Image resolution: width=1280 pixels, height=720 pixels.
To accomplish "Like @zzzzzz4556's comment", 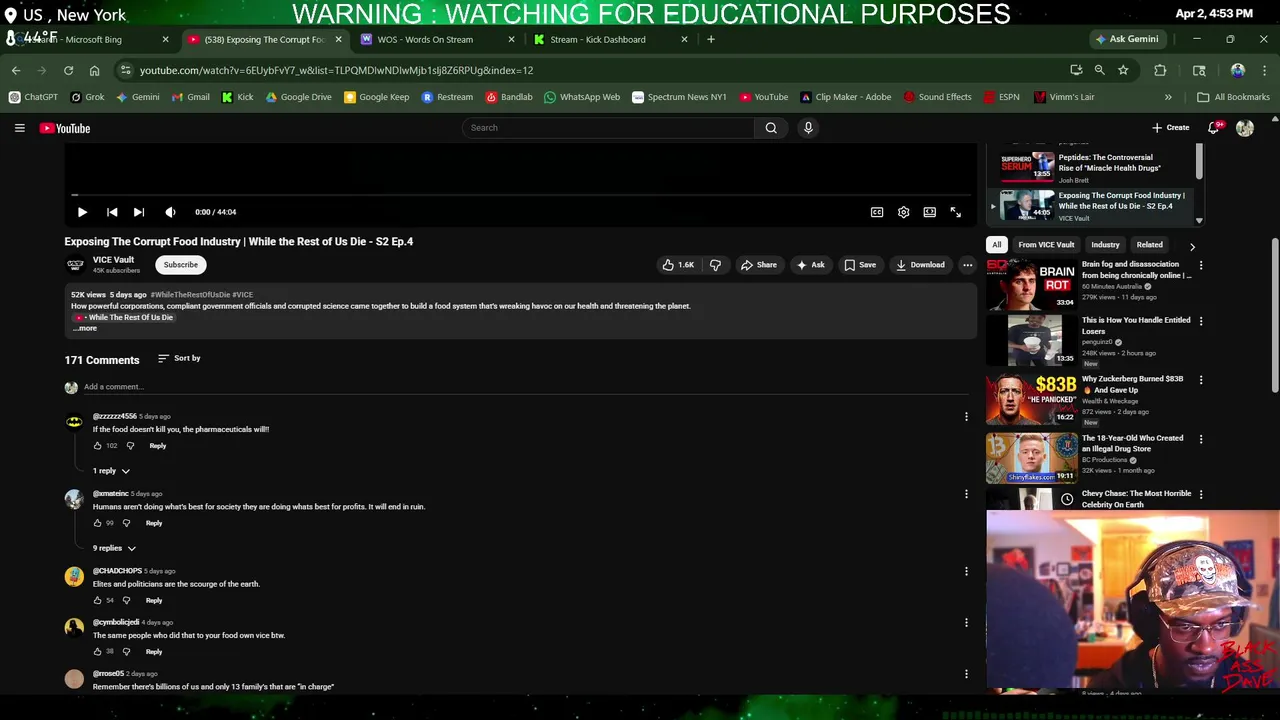I will point(97,446).
